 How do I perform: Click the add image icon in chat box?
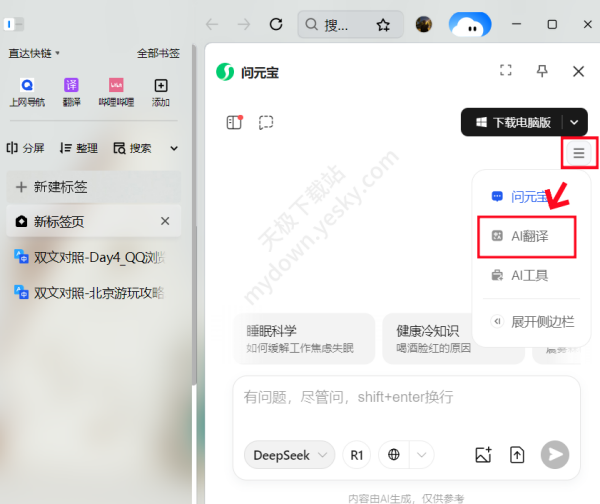point(483,455)
